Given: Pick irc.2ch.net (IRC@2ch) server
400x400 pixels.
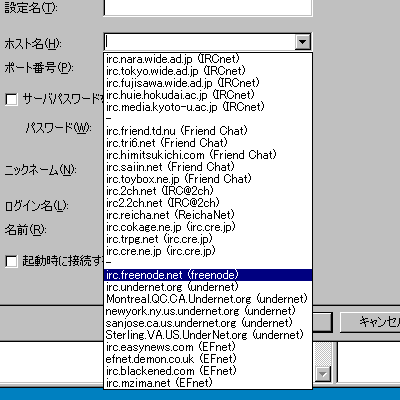Looking at the screenshot, I should click(208, 191).
